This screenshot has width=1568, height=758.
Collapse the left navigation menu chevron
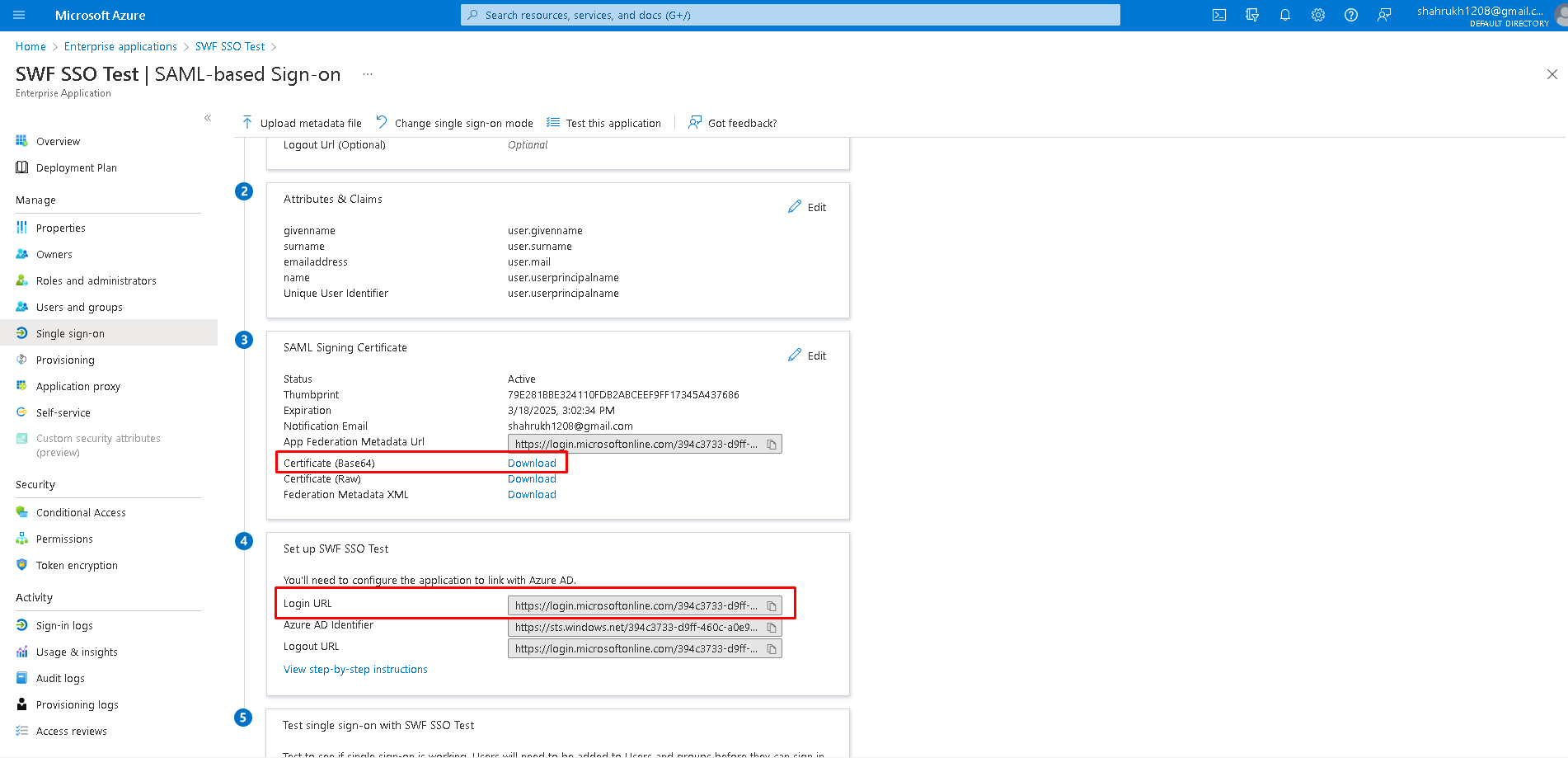coord(208,118)
